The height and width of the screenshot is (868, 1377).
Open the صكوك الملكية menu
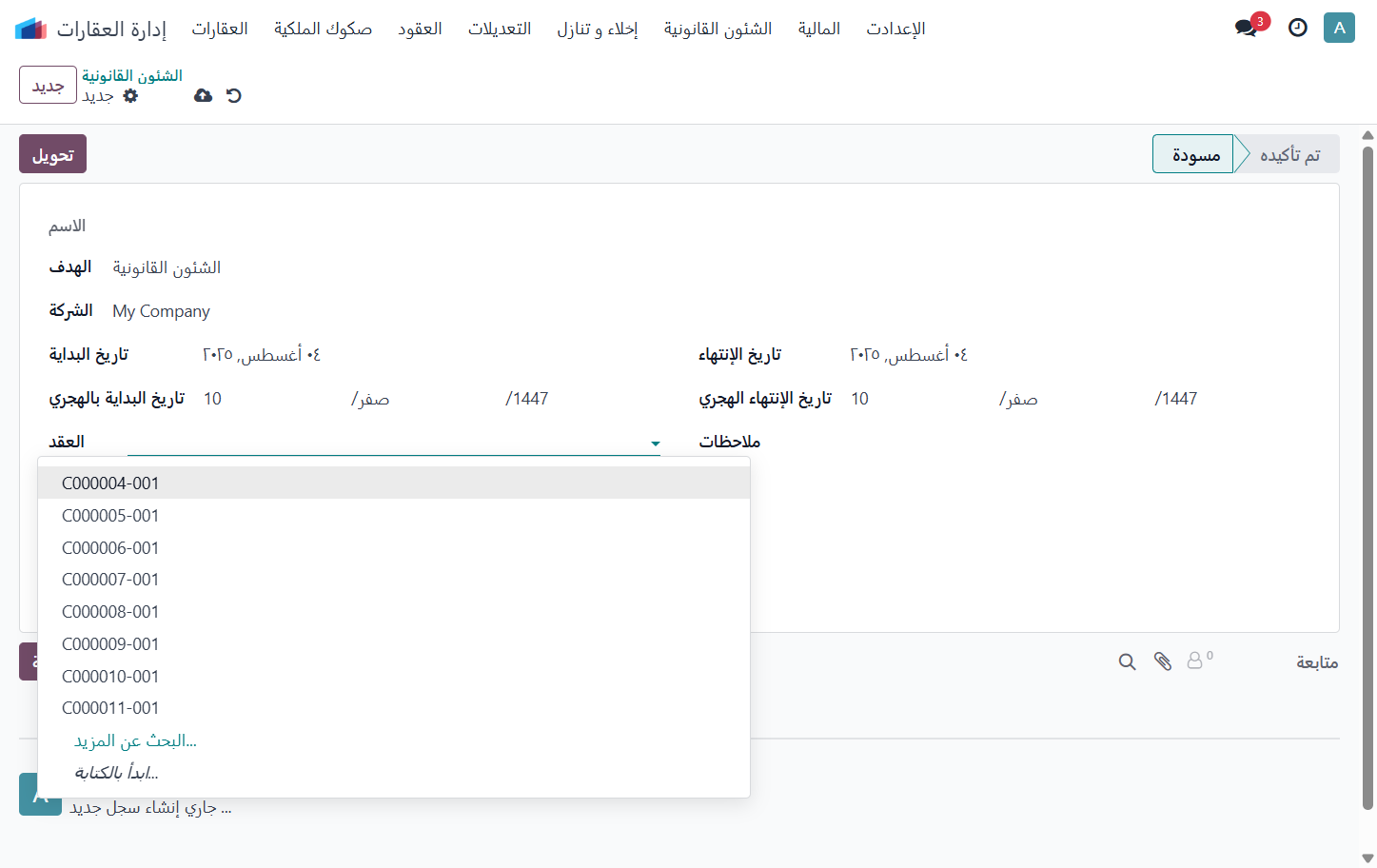coord(323,29)
